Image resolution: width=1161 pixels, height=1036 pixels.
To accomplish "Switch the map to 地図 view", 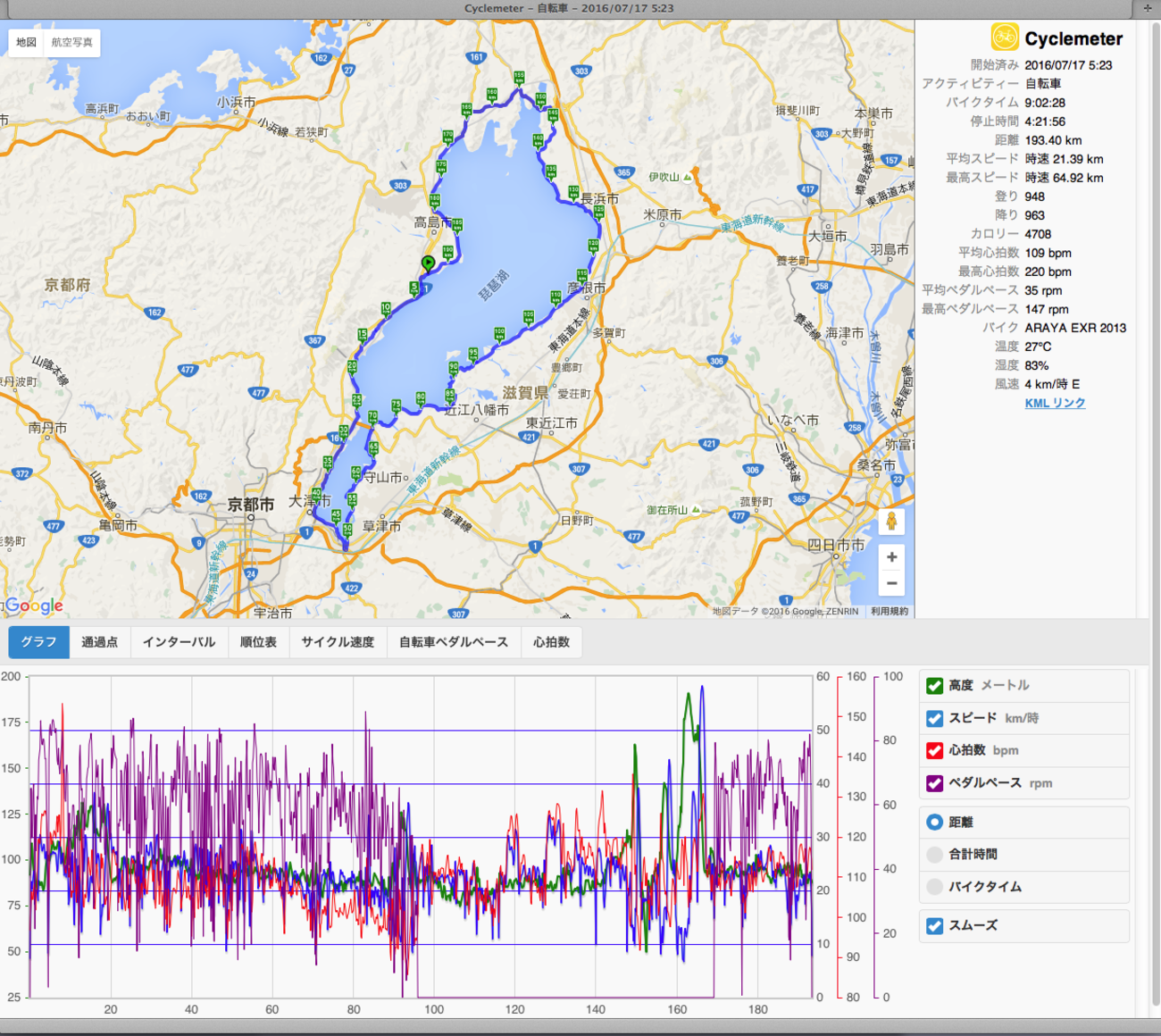I will click(x=26, y=42).
